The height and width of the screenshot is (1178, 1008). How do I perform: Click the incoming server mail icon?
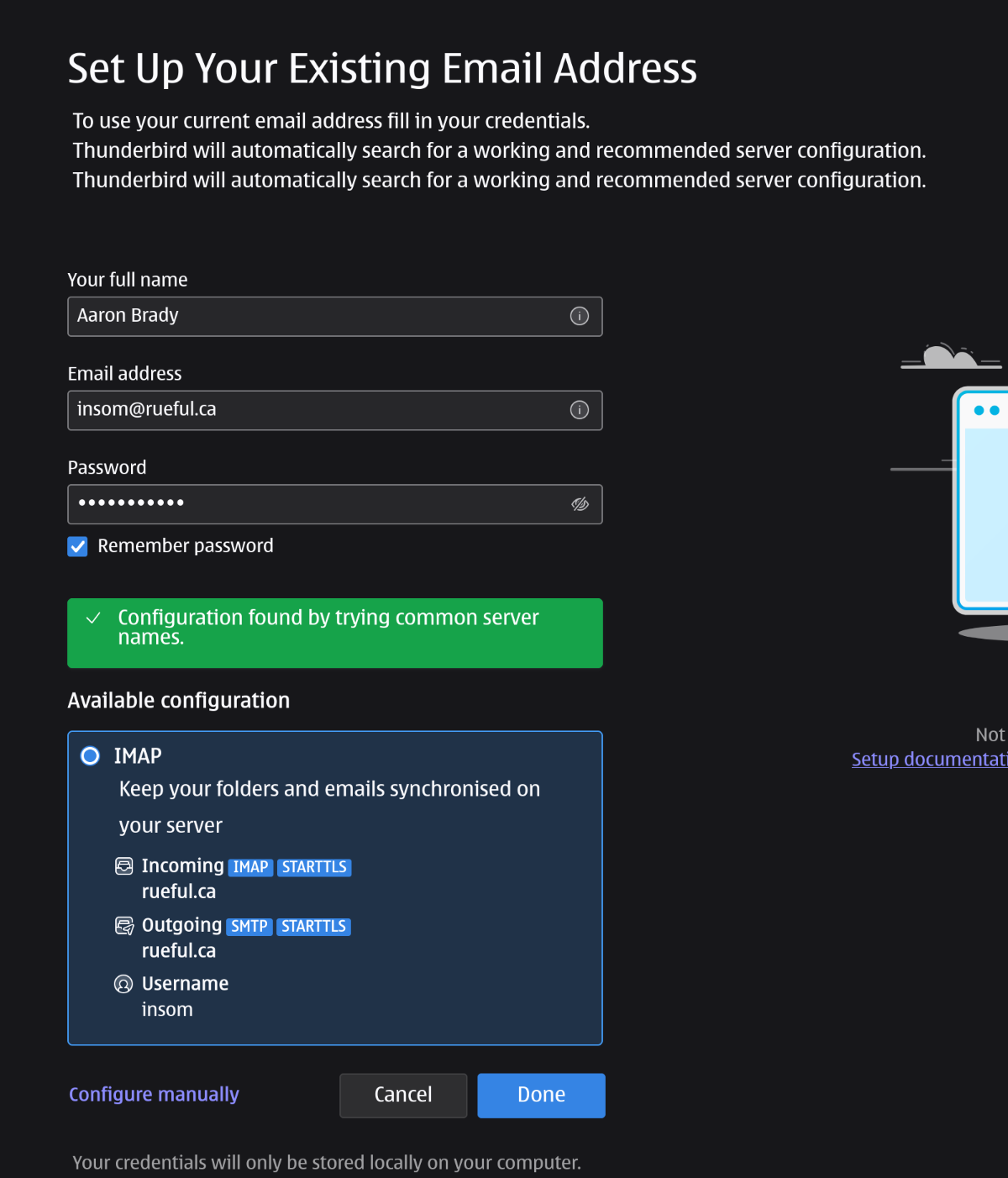pos(124,865)
